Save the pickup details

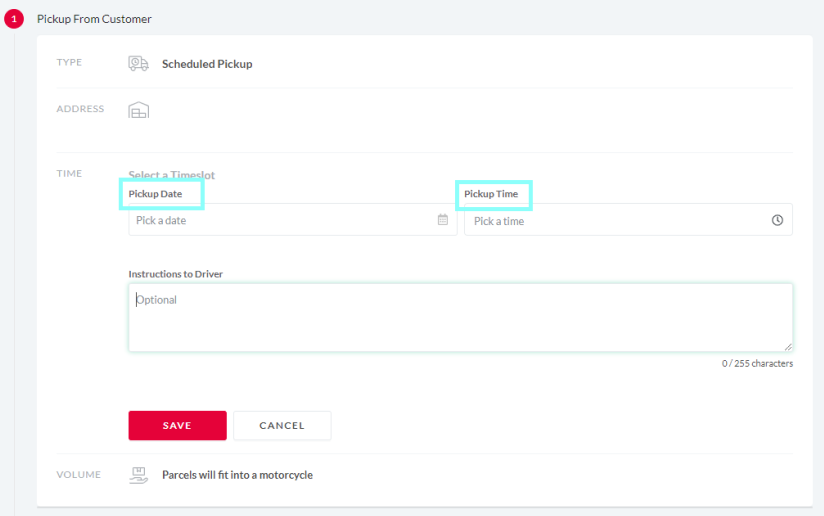click(178, 426)
